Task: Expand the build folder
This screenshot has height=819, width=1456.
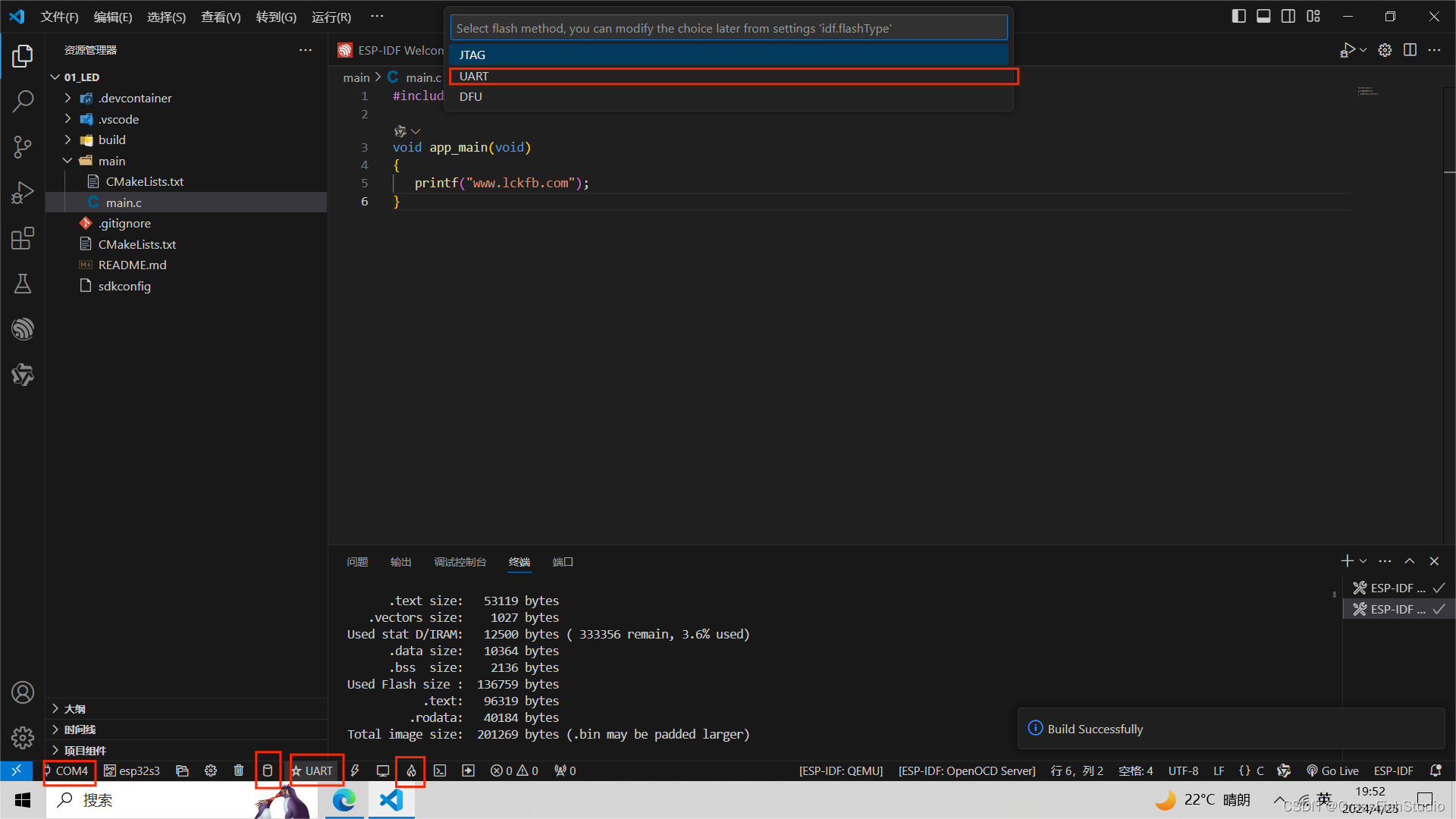Action: point(111,140)
